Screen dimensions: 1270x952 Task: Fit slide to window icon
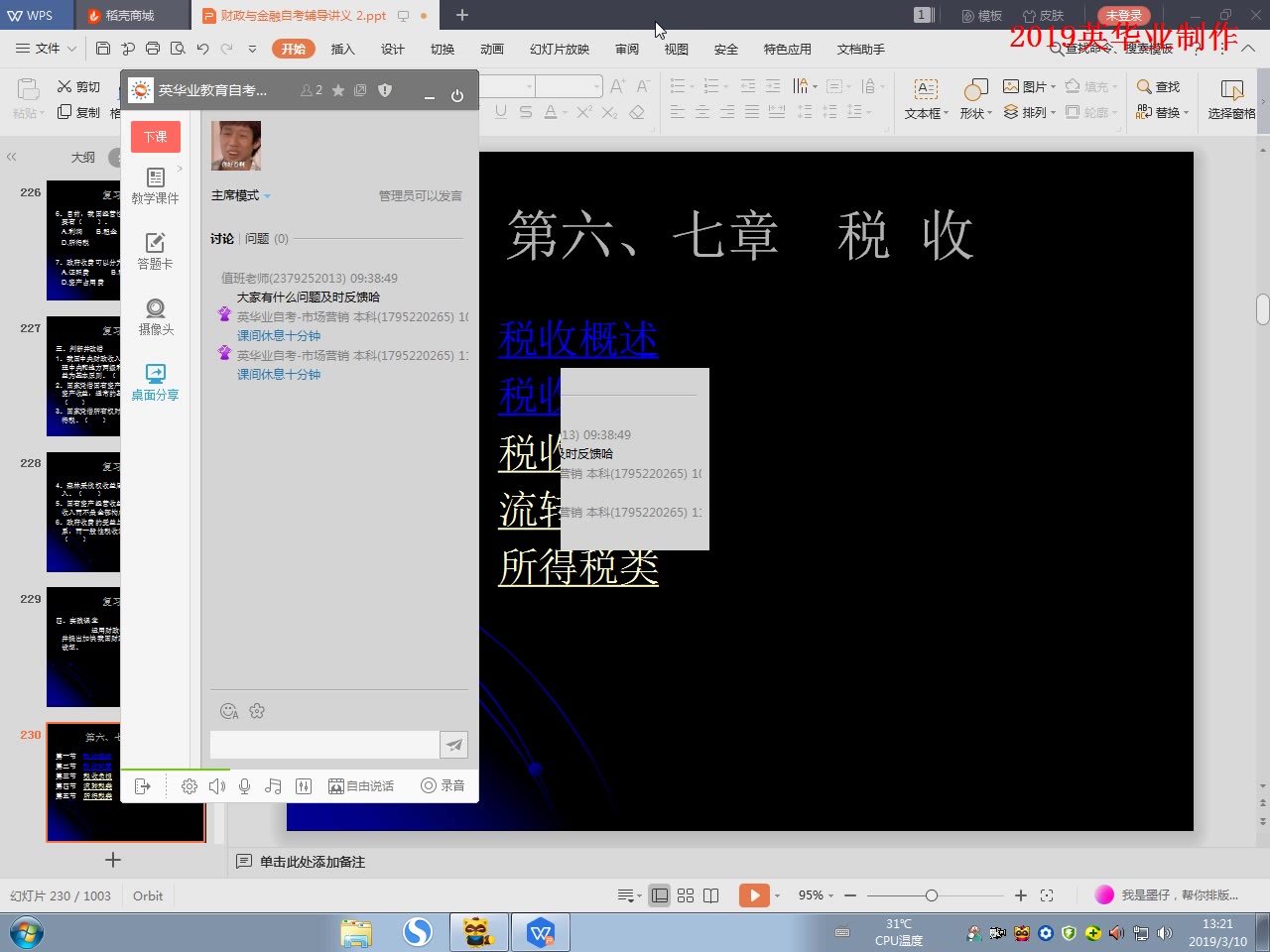[1047, 895]
